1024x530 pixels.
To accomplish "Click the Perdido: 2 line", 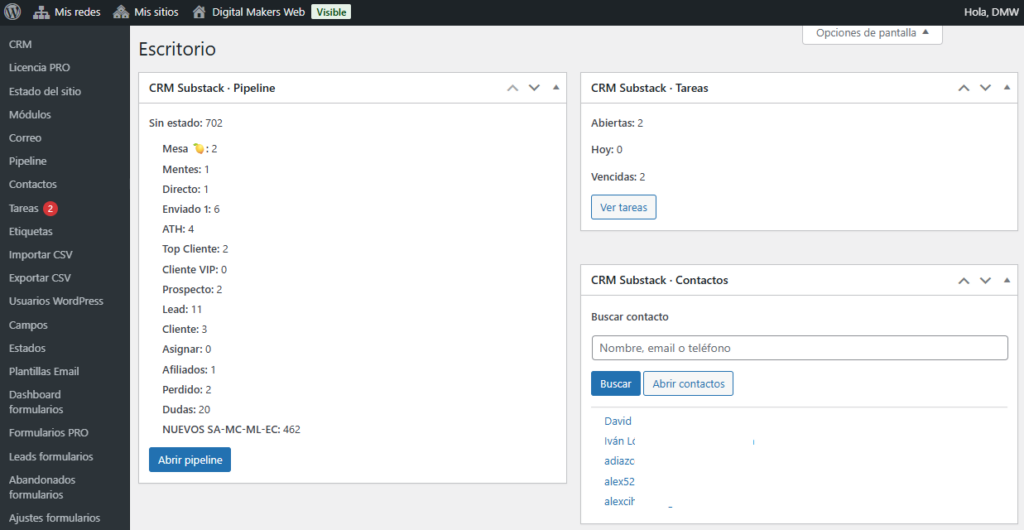I will click(187, 389).
